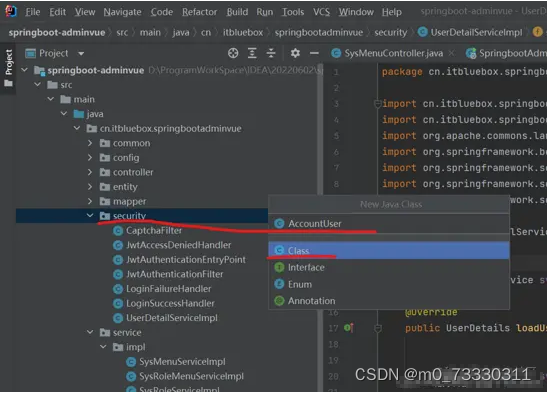547x393 pixels.
Task: Hide the Project panel with minus icon
Action: tap(314, 53)
